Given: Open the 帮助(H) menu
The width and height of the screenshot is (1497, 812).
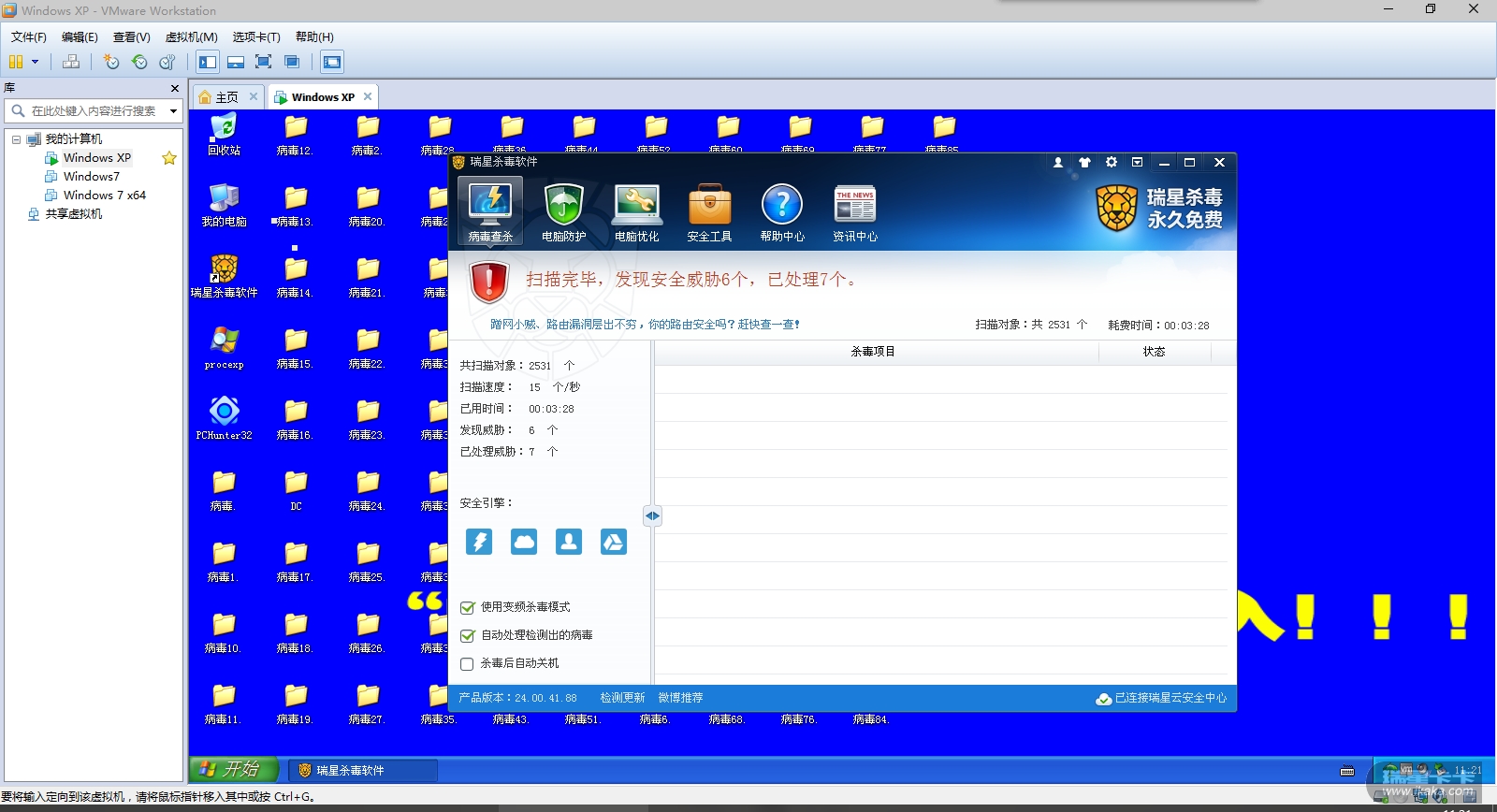Looking at the screenshot, I should click(314, 36).
